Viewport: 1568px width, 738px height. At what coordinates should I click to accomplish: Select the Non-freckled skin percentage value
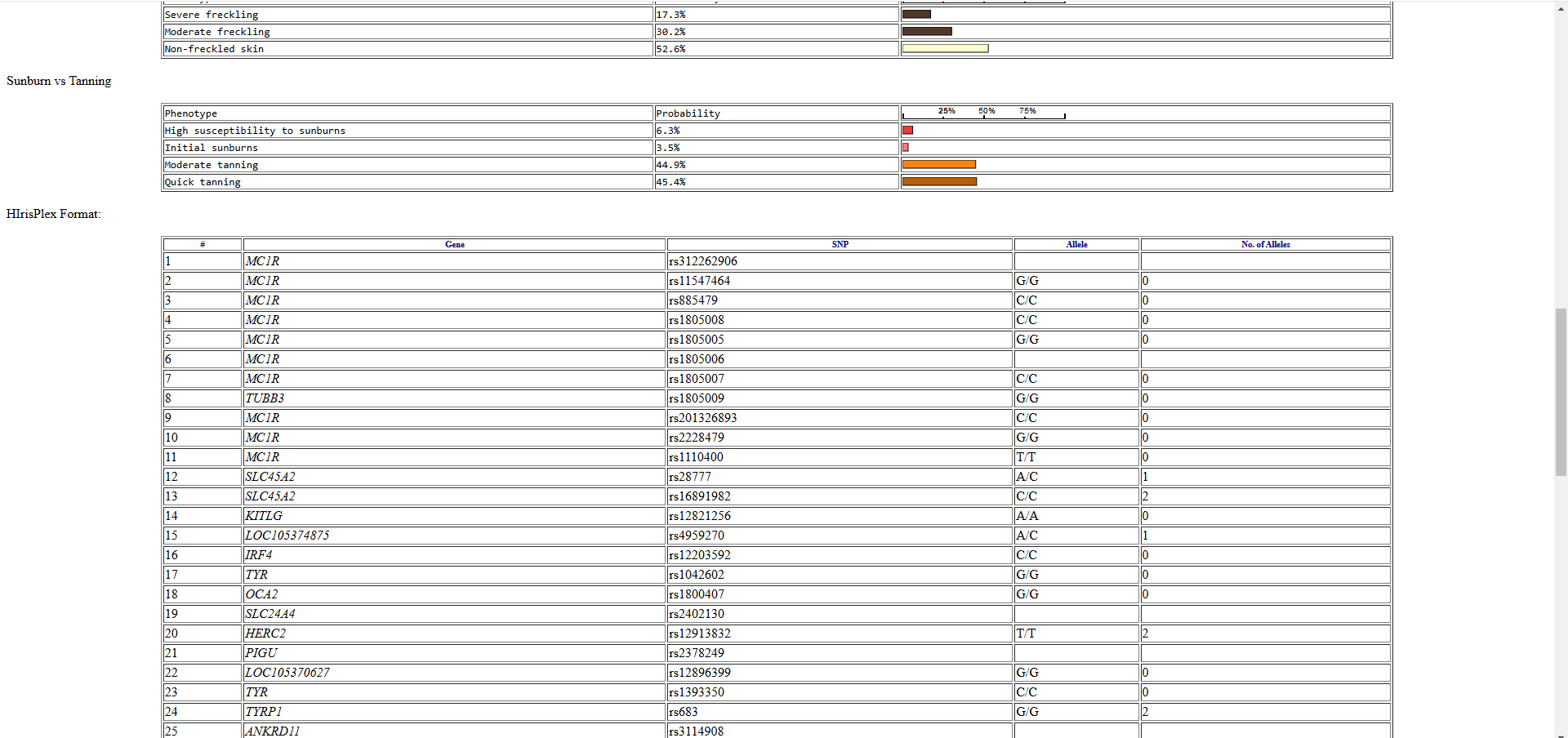click(x=670, y=48)
